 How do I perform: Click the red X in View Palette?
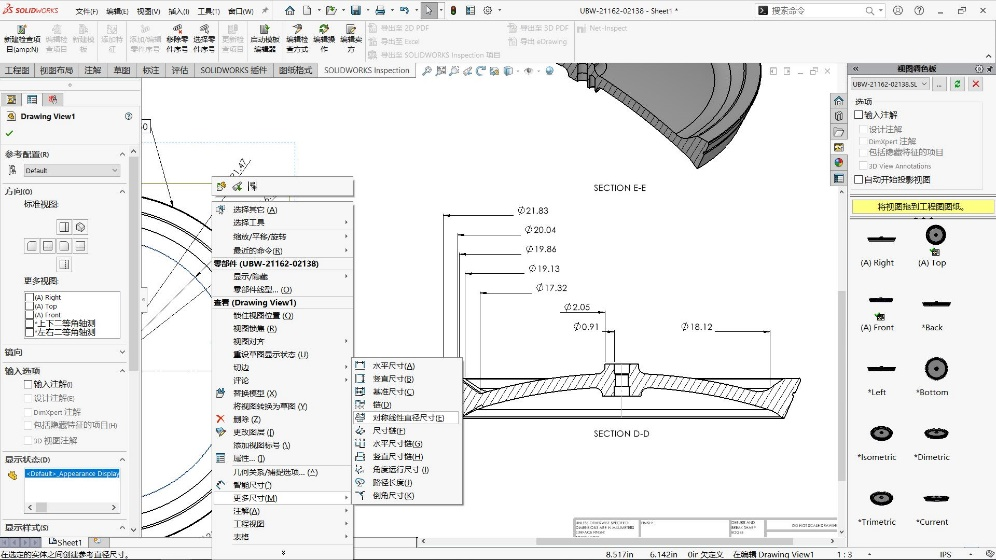(976, 85)
